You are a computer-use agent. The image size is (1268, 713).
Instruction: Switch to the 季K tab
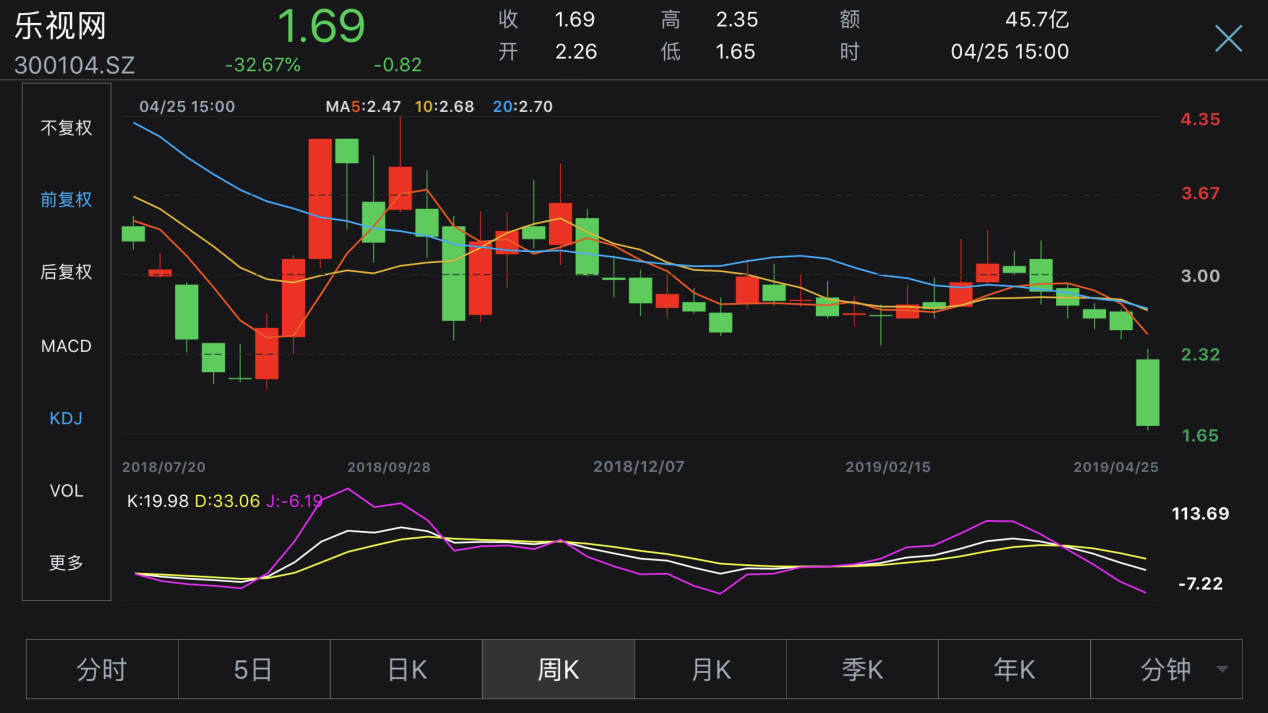tap(862, 669)
